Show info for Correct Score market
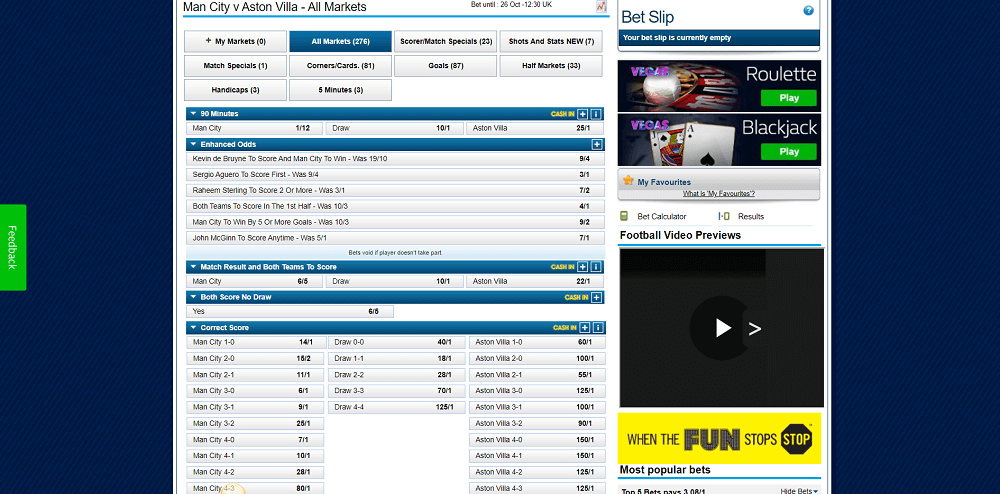Image resolution: width=1000 pixels, height=494 pixels. pyautogui.click(x=598, y=328)
